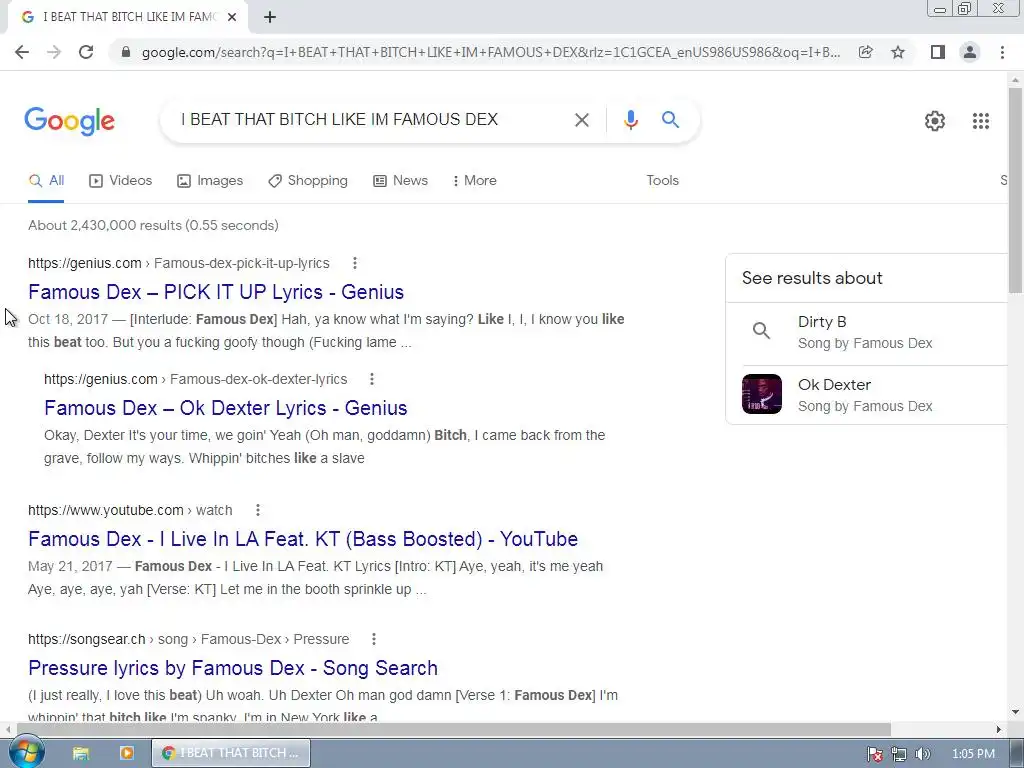Image resolution: width=1024 pixels, height=768 pixels.
Task: Select the All results tab
Action: click(46, 180)
